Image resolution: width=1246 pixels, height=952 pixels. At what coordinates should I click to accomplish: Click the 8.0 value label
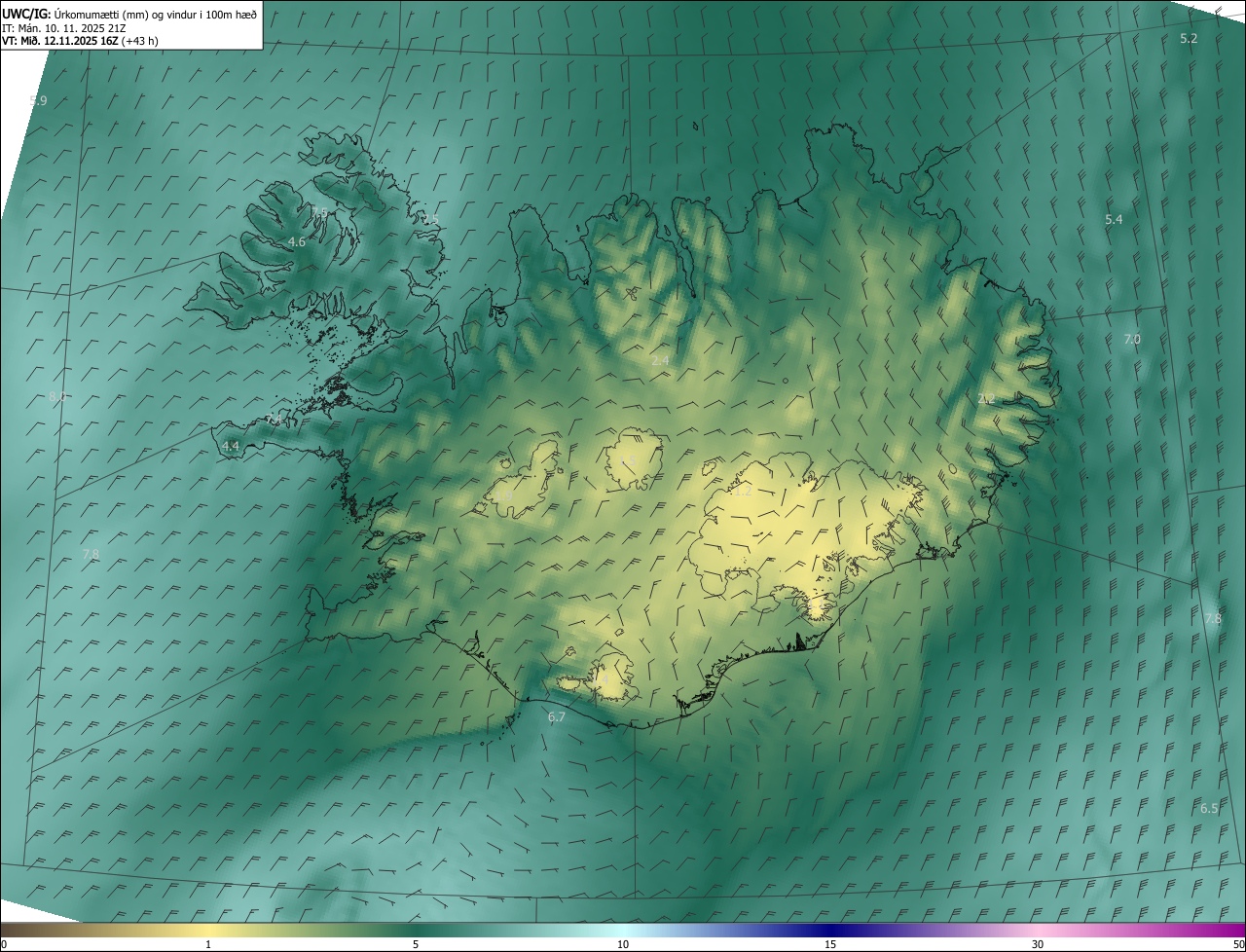57,396
